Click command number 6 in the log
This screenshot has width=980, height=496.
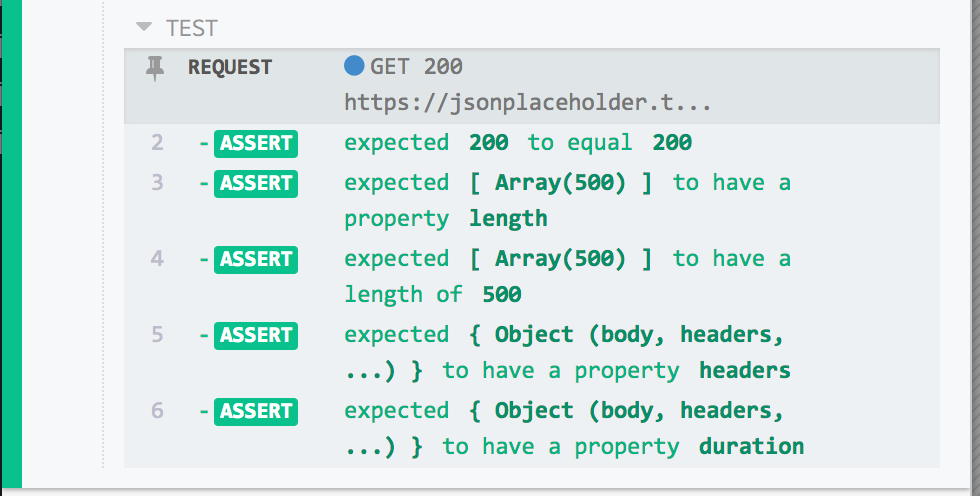tap(157, 411)
